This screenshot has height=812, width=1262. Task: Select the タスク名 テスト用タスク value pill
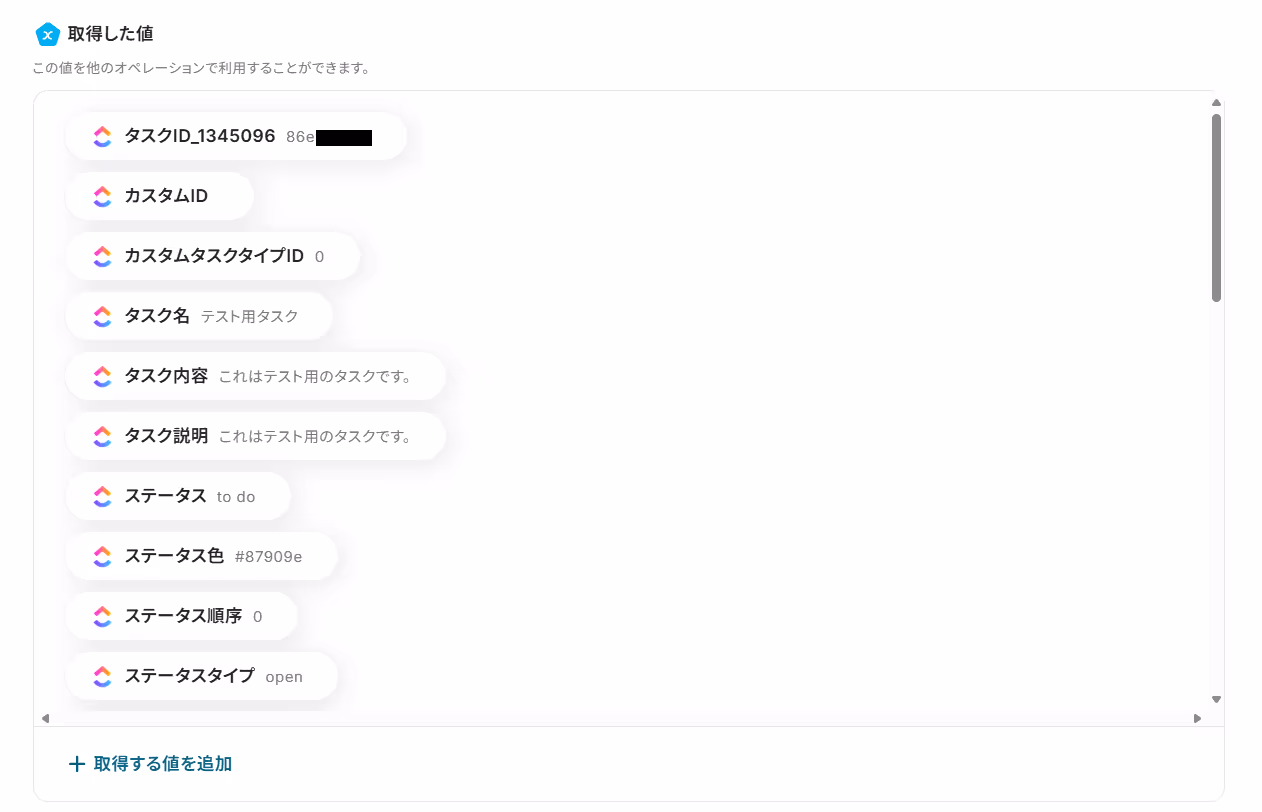(x=199, y=317)
